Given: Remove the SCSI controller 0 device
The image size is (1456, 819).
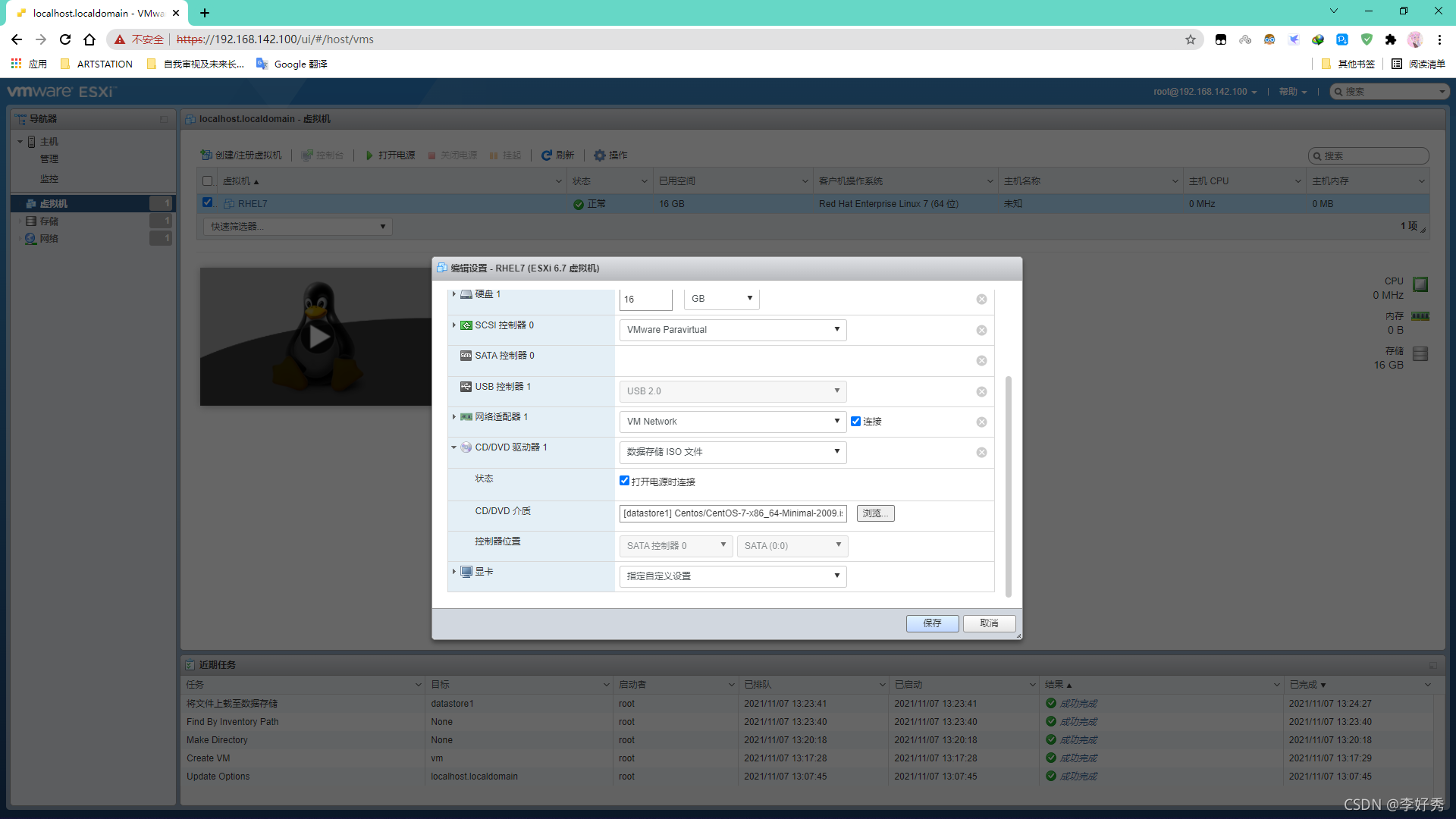Looking at the screenshot, I should point(981,331).
